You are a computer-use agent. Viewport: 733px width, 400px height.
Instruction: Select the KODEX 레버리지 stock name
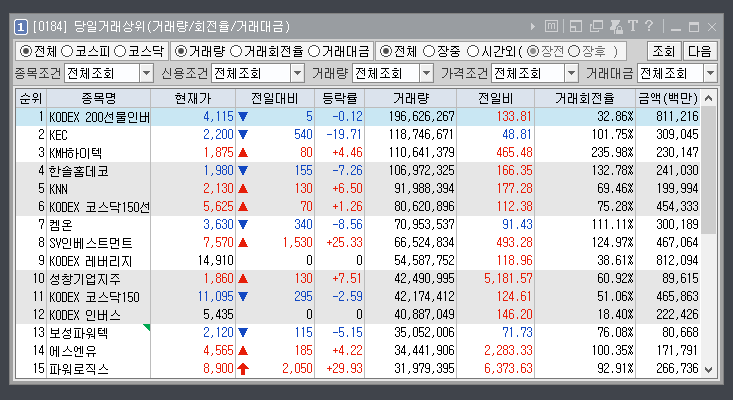click(x=91, y=261)
